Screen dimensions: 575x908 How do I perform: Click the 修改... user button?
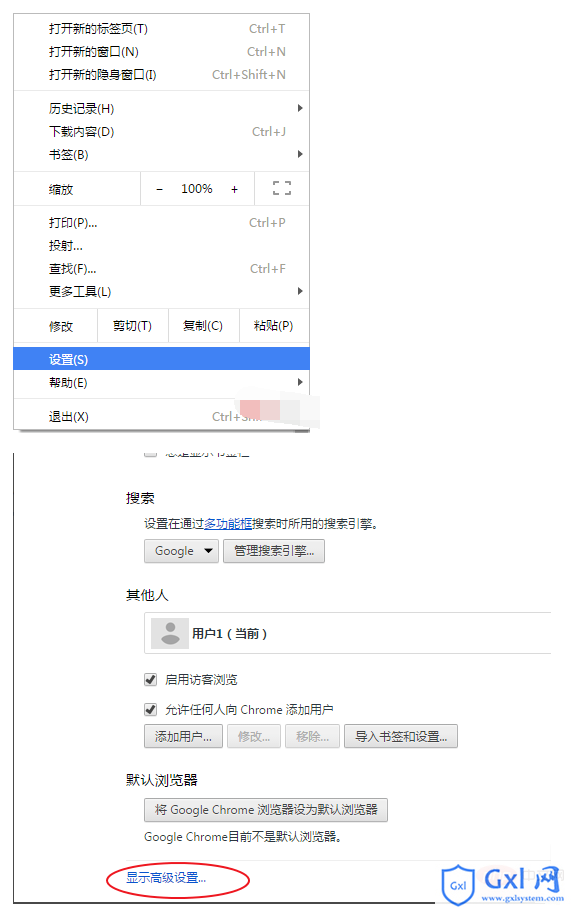pyautogui.click(x=254, y=736)
